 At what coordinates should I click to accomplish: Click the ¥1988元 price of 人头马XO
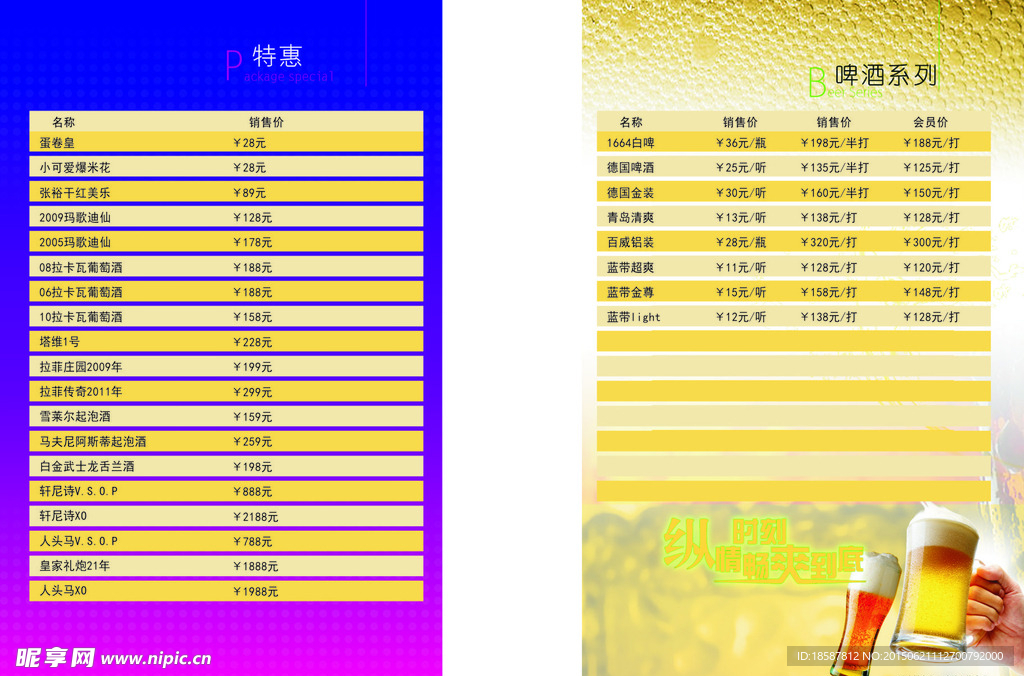click(255, 591)
